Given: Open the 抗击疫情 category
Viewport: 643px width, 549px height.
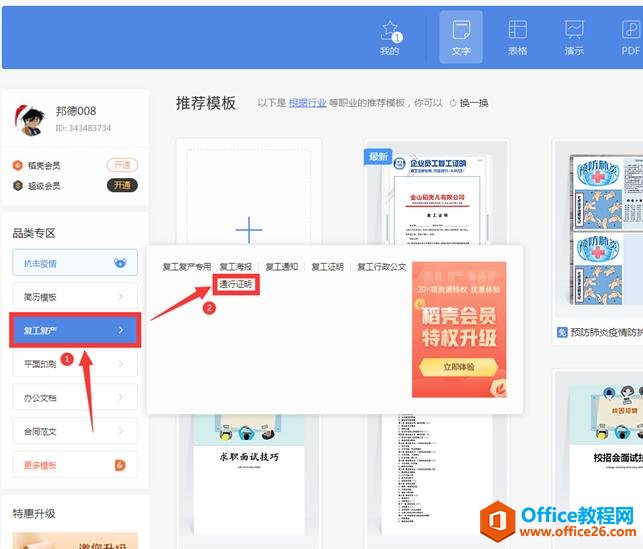Looking at the screenshot, I should tap(75, 262).
